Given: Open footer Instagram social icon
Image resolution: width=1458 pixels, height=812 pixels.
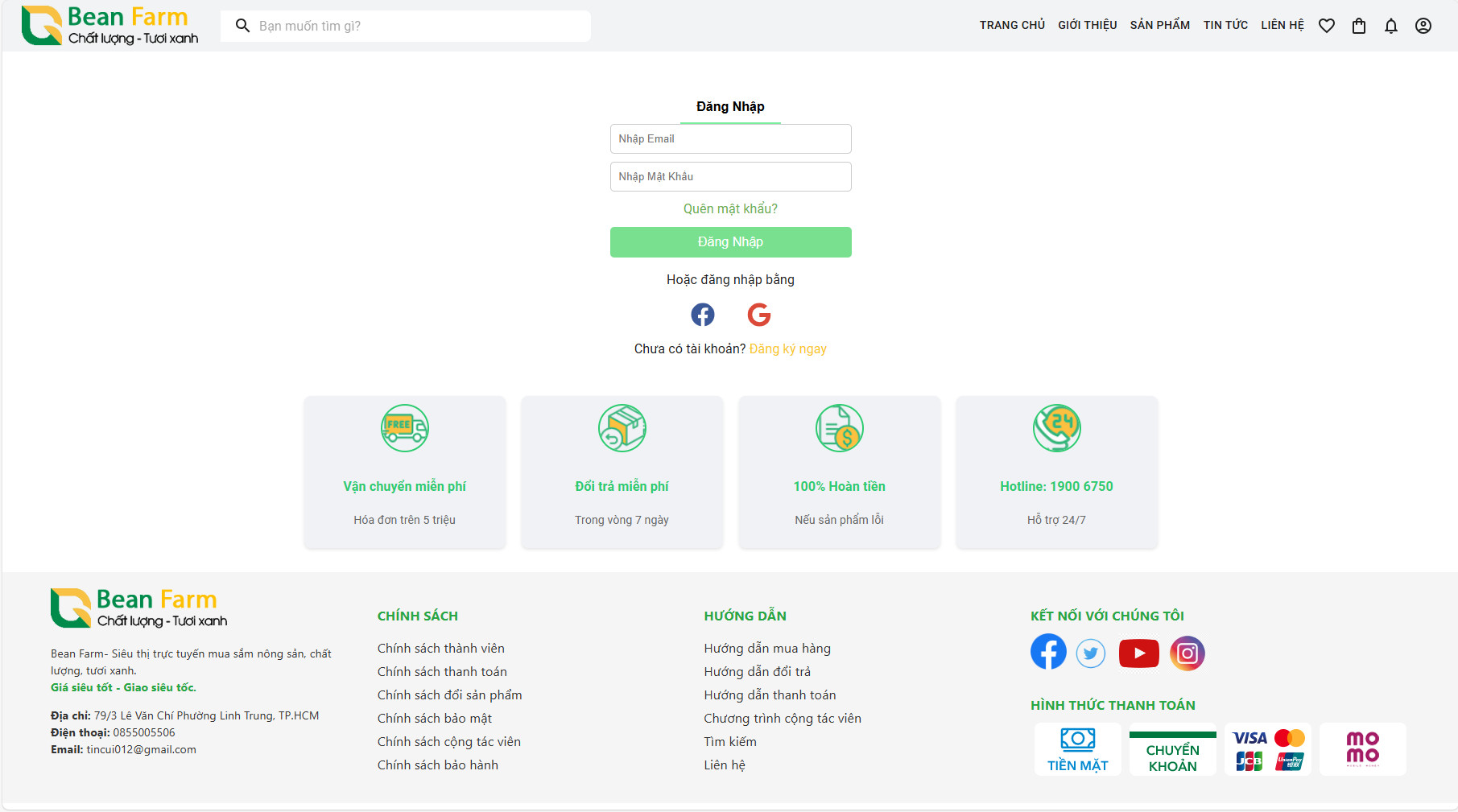Looking at the screenshot, I should (1187, 653).
